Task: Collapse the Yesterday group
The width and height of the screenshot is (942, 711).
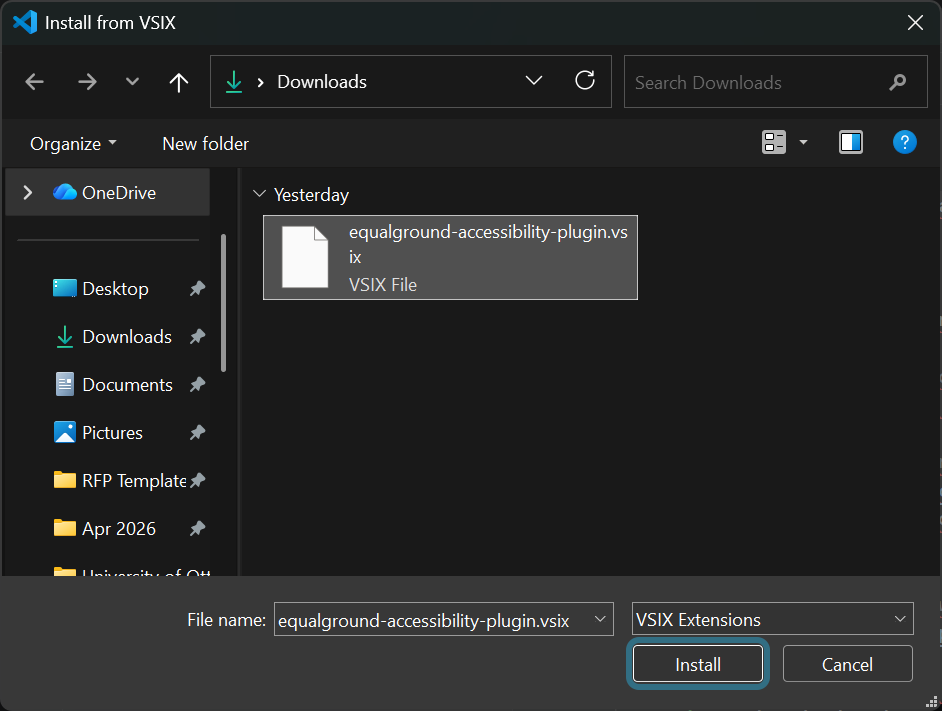Action: 260,194
